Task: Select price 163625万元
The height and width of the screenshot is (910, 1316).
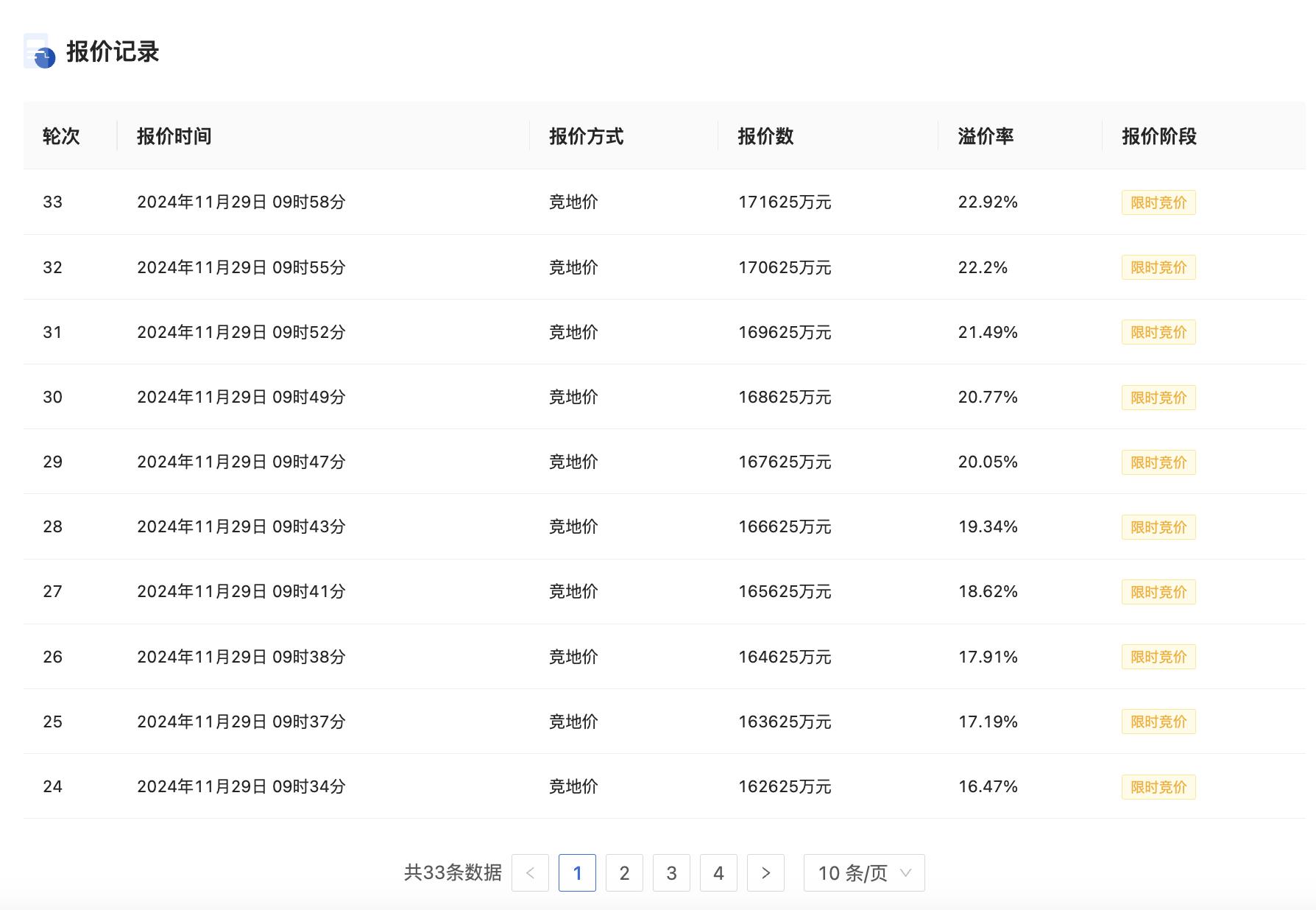Action: [x=785, y=722]
